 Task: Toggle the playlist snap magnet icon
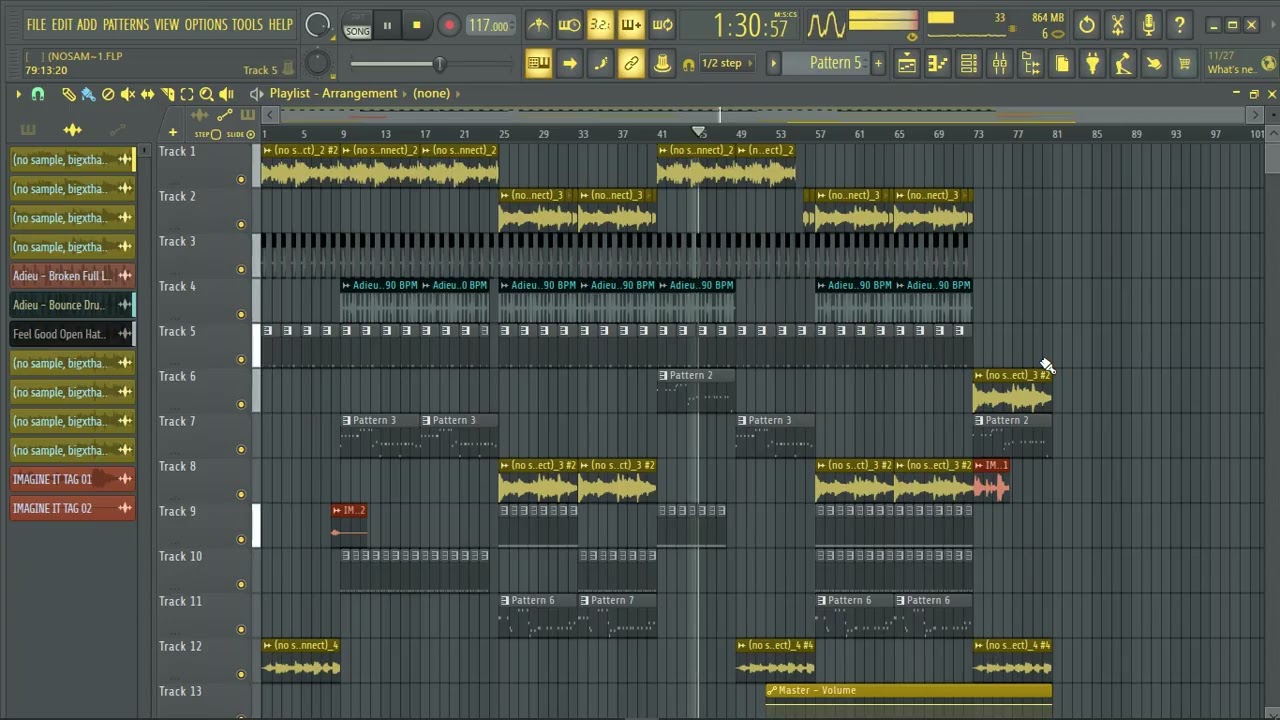click(38, 94)
